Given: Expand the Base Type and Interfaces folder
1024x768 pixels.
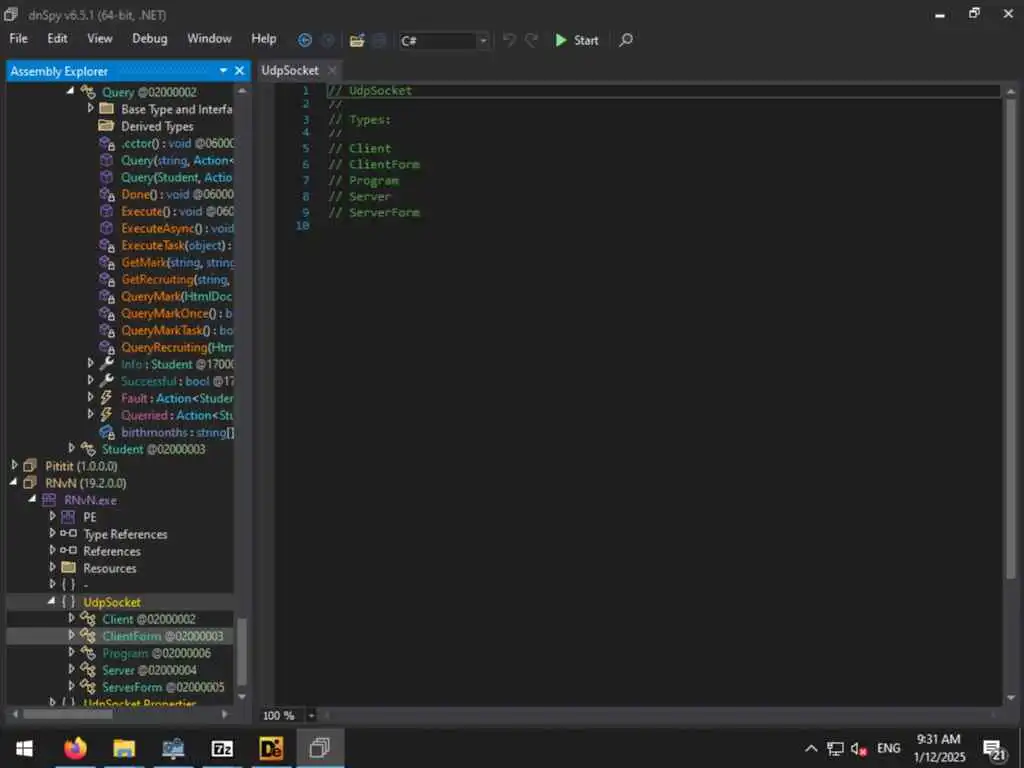Looking at the screenshot, I should coord(91,108).
